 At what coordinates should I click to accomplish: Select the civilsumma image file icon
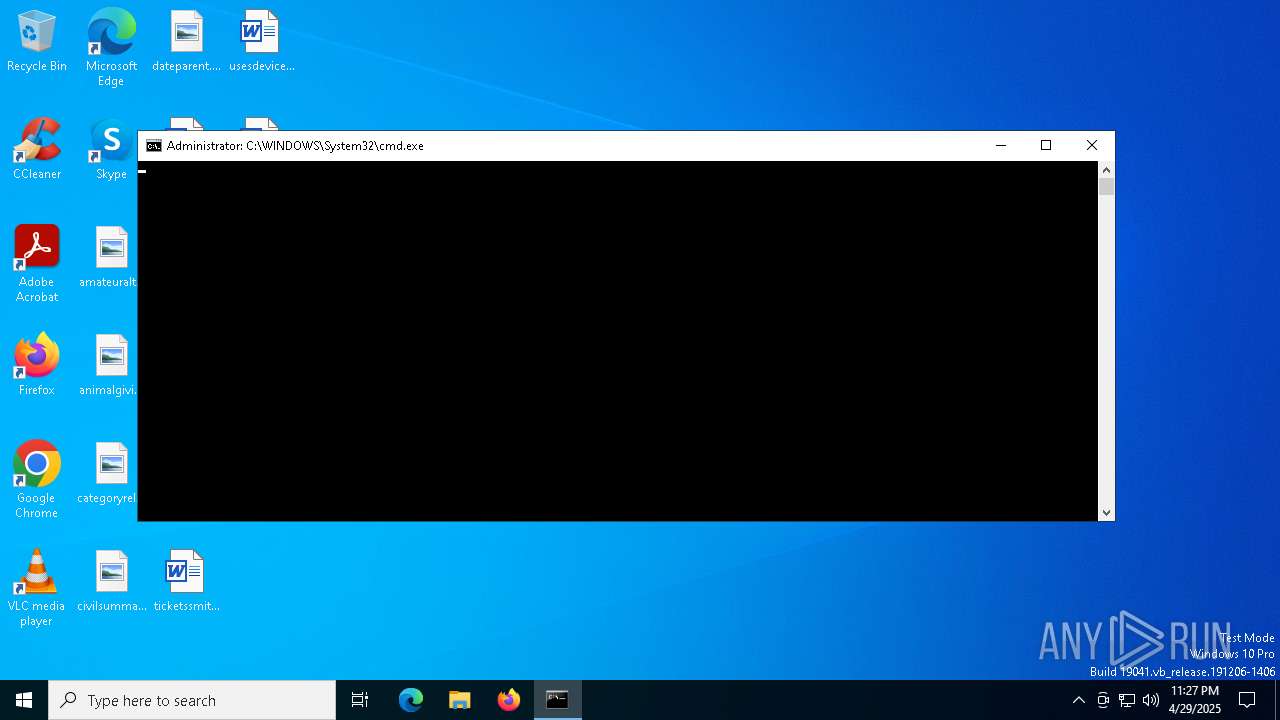pyautogui.click(x=111, y=582)
